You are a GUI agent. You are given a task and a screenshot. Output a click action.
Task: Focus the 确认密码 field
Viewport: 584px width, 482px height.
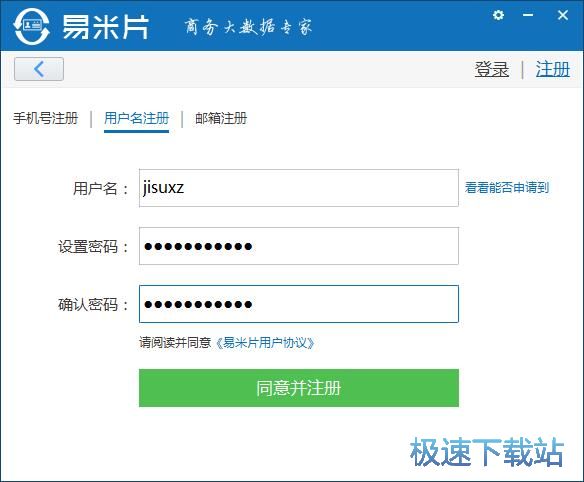click(x=299, y=304)
